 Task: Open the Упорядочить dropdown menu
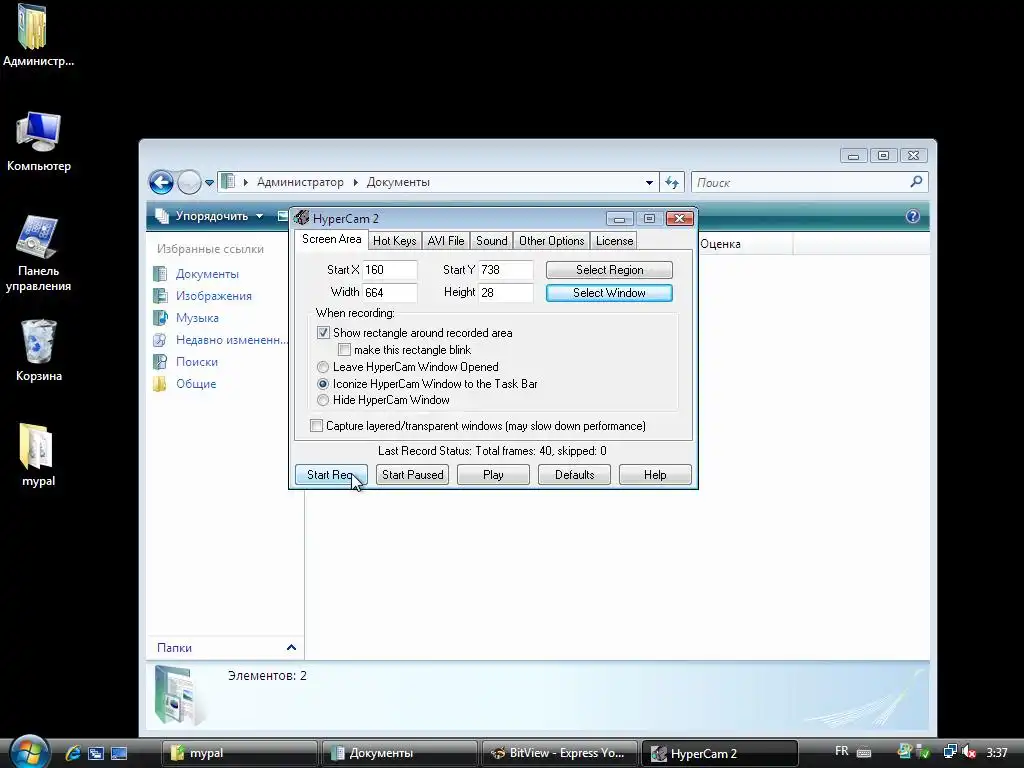click(209, 216)
